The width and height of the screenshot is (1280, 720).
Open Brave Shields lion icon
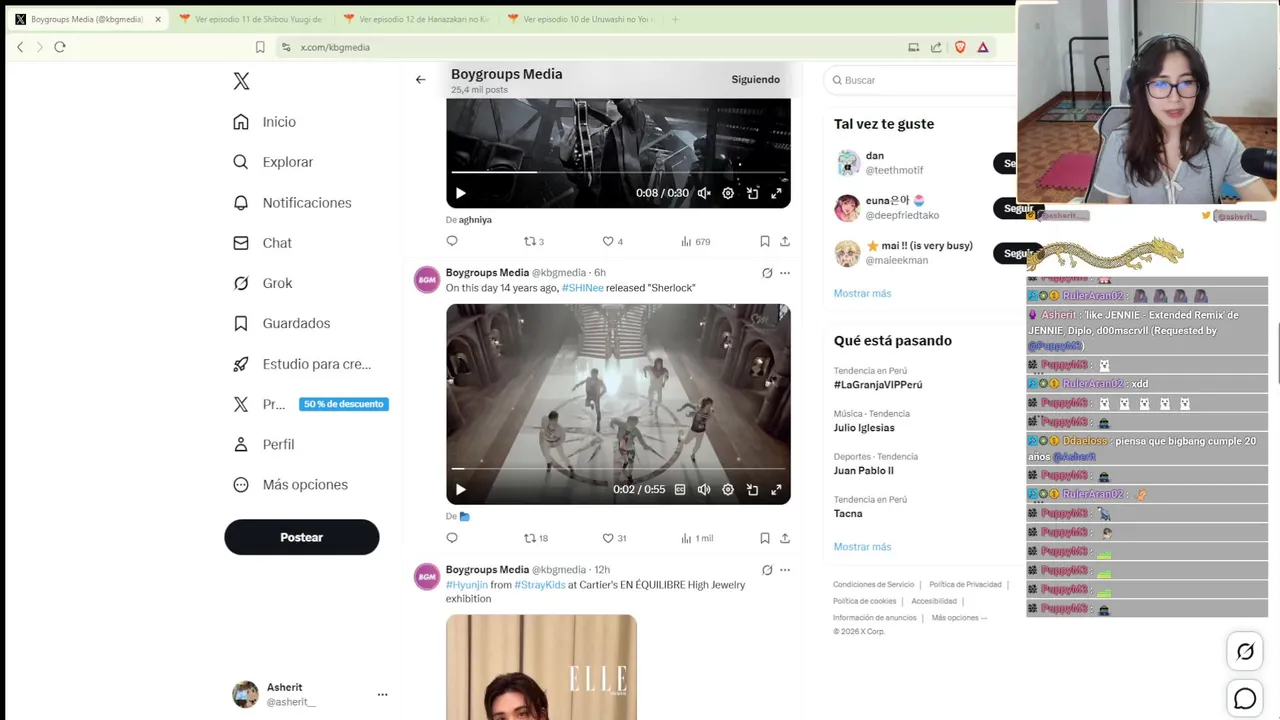[x=960, y=47]
